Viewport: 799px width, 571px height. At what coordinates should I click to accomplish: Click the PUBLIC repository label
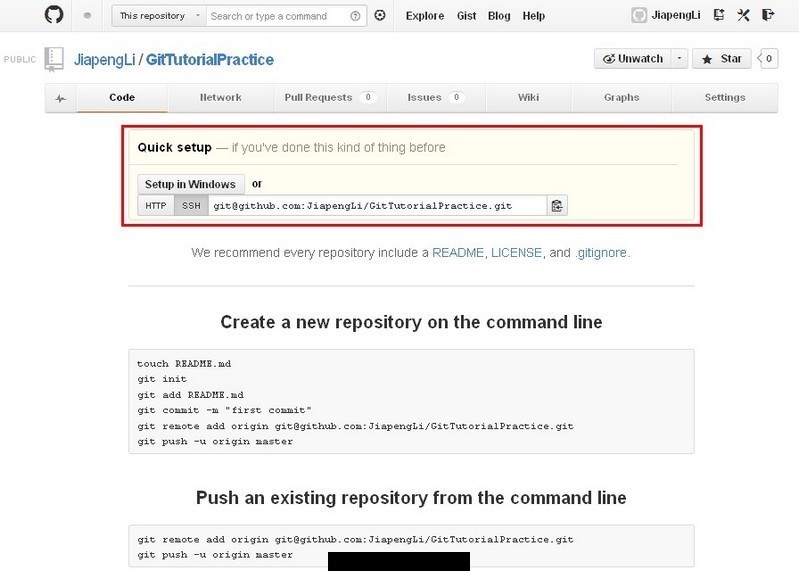tap(20, 60)
